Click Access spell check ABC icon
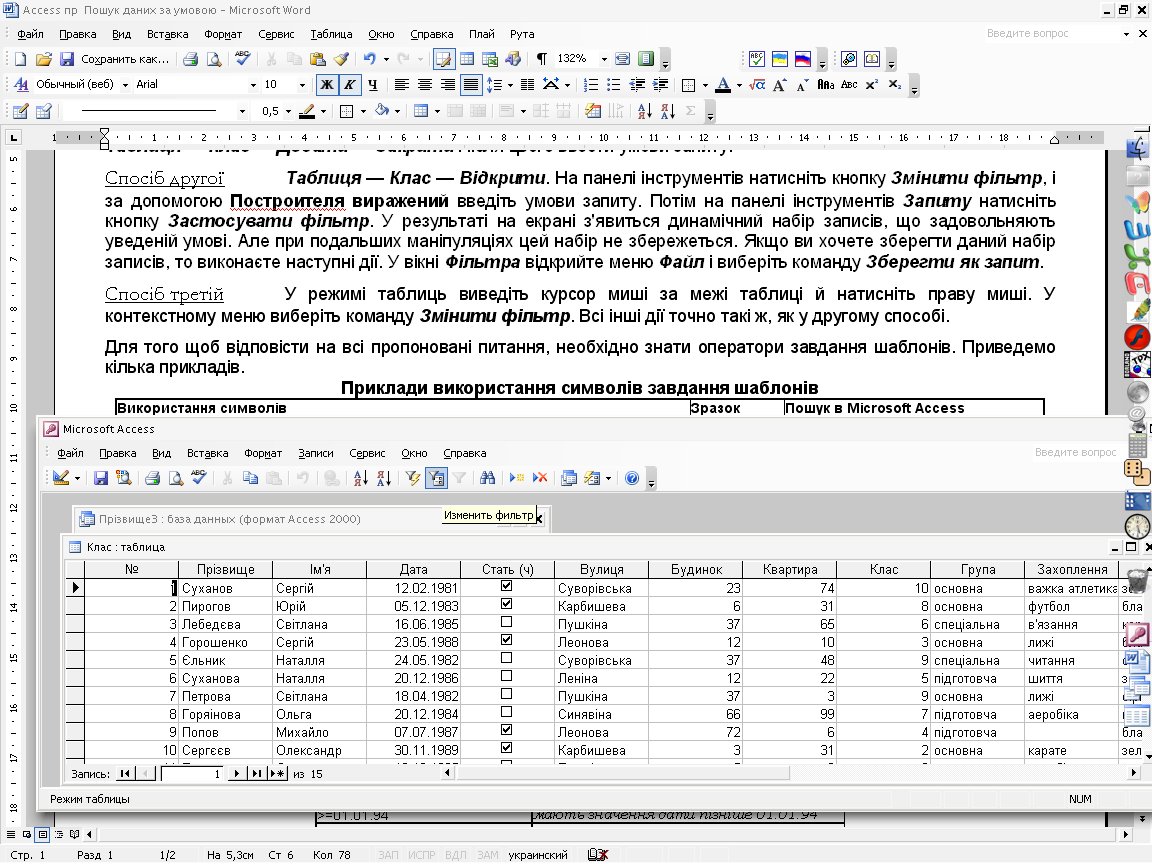 click(199, 478)
